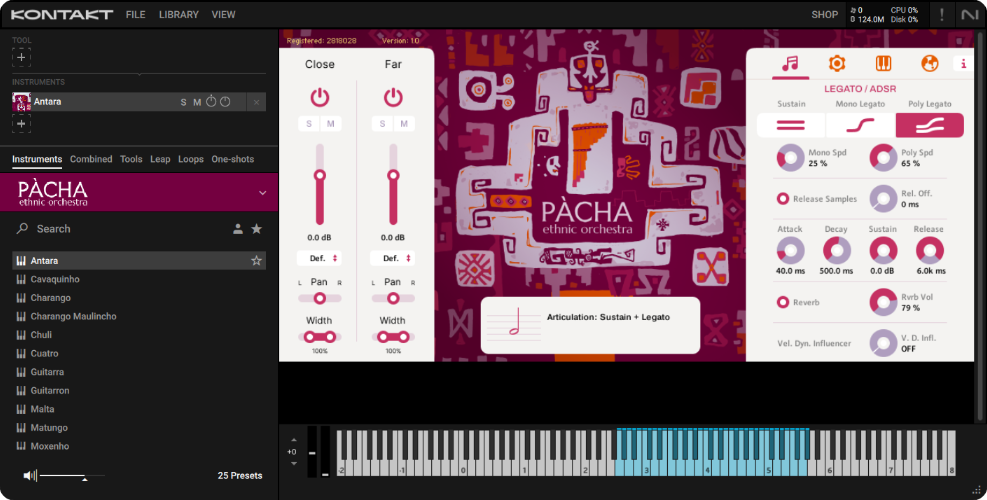Toggle the Far mic power button

(393, 97)
